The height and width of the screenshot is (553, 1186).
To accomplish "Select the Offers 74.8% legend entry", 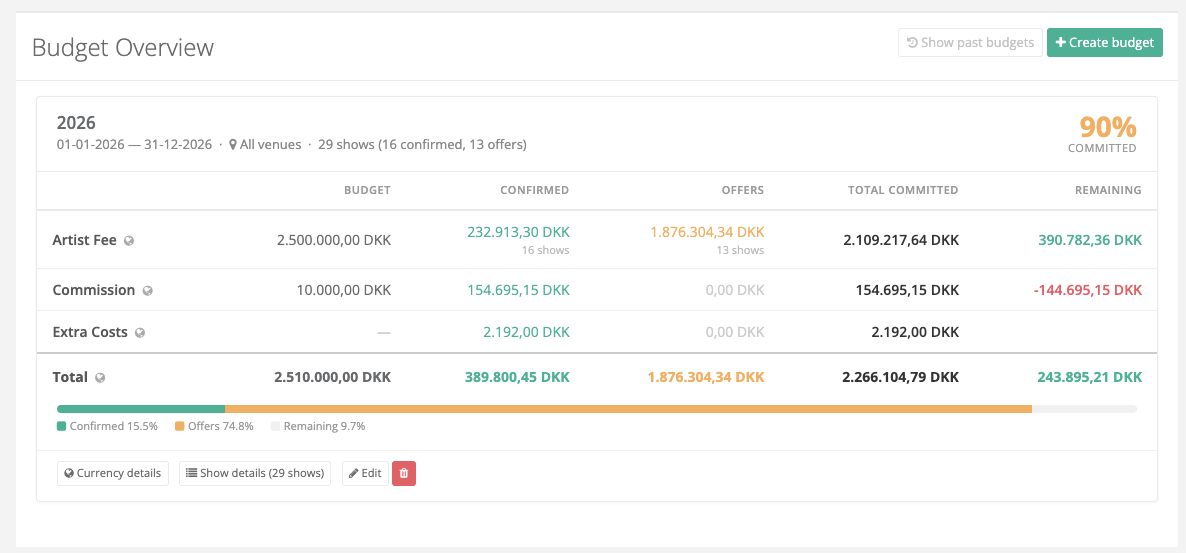I will tap(214, 426).
